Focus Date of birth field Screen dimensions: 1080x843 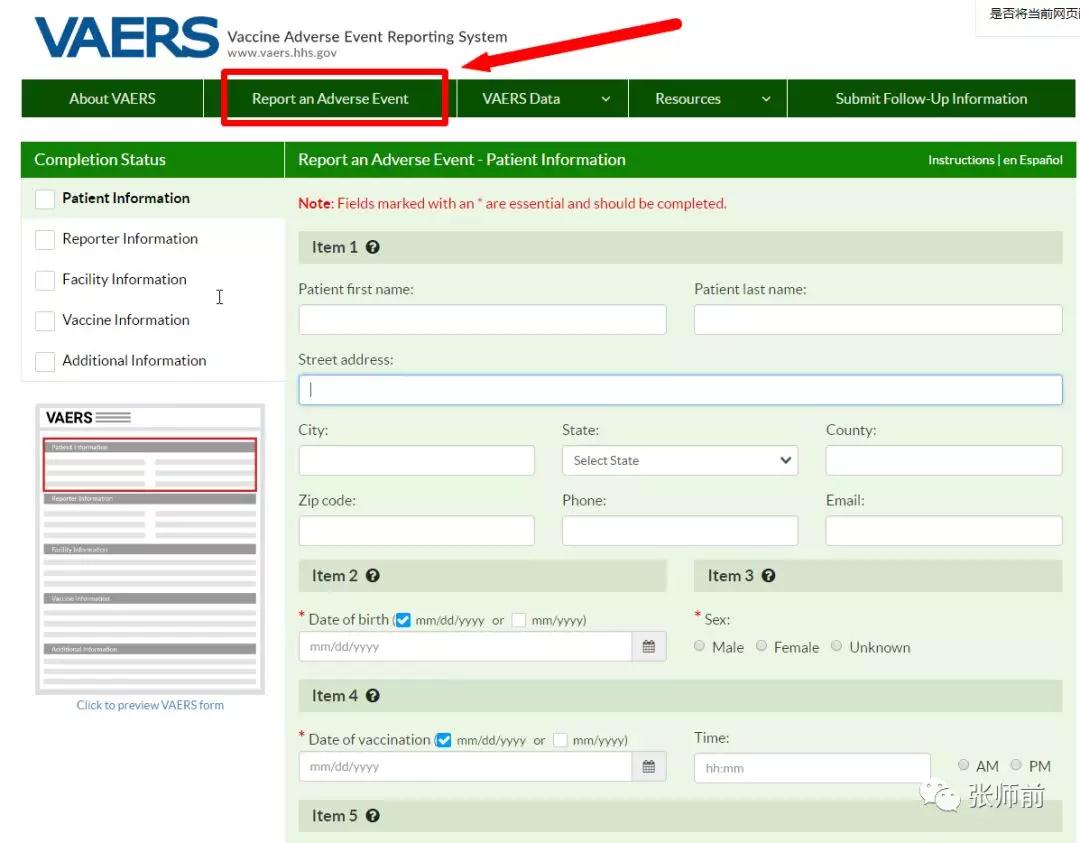point(466,647)
